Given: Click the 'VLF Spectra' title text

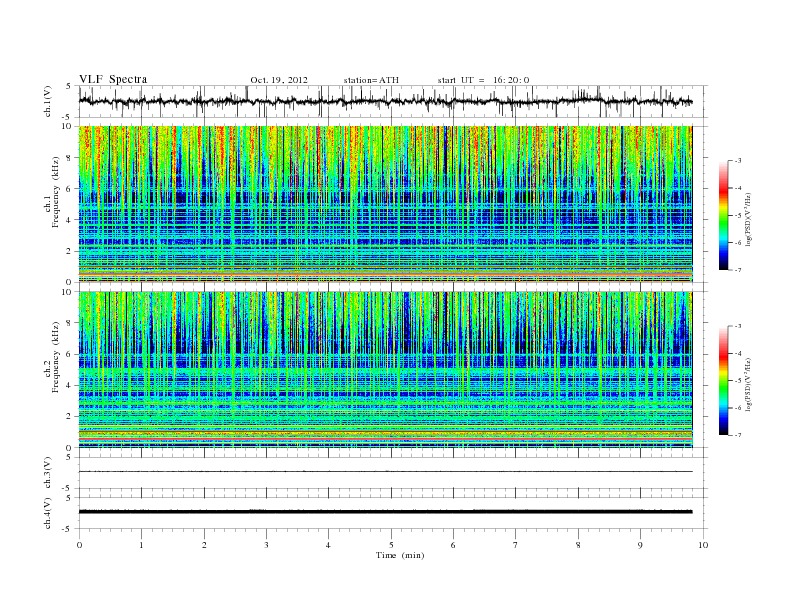Looking at the screenshot, I should coord(113,79).
